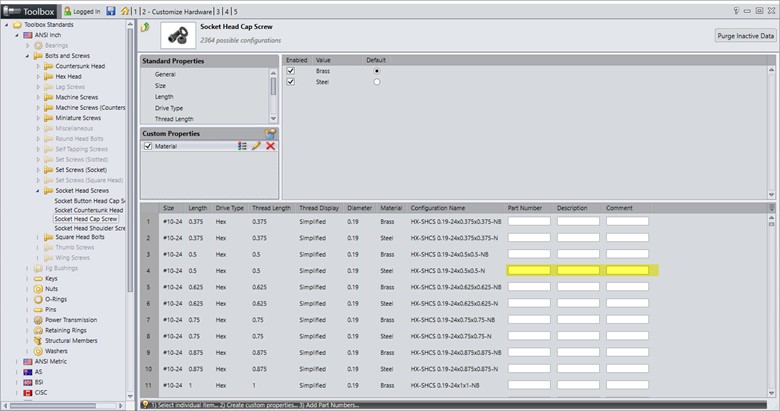The image size is (780, 411).
Task: Expand the ANSI Metric standard
Action: tap(17, 360)
